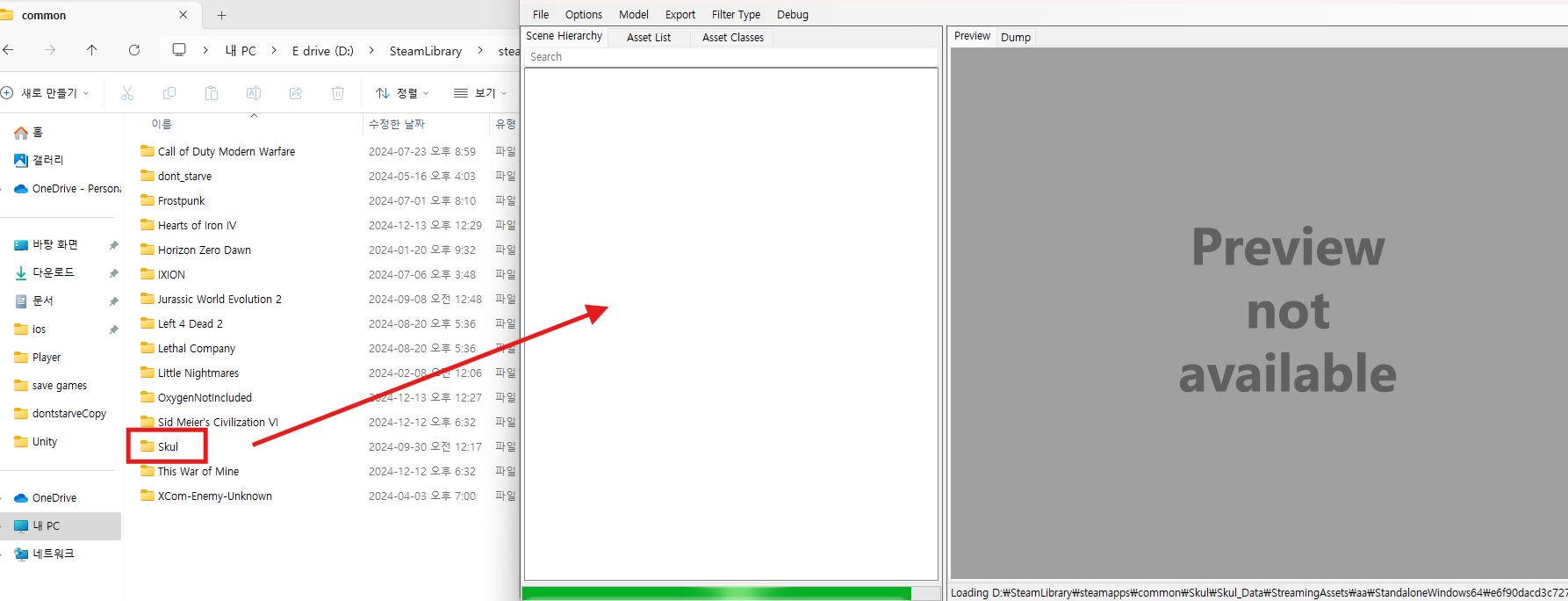This screenshot has height=601, width=1568.
Task: Refresh the File Explorer folder view
Action: point(134,50)
